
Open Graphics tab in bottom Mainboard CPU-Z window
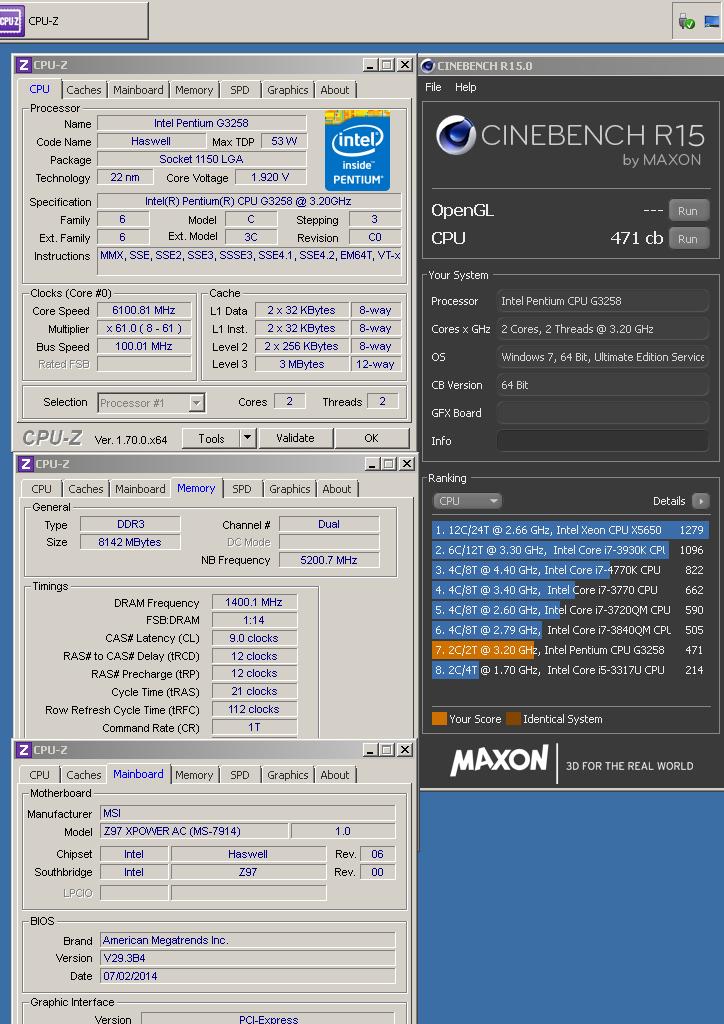[287, 775]
